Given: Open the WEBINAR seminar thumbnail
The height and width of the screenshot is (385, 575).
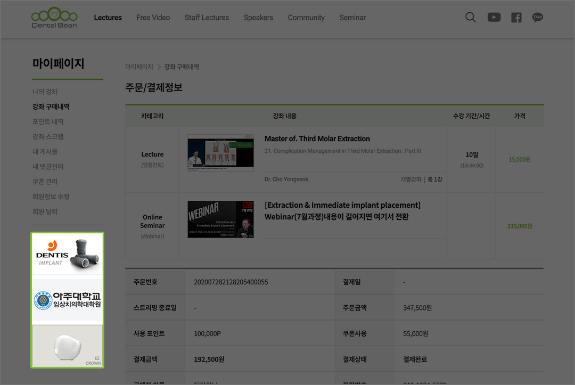Looking at the screenshot, I should [x=221, y=219].
